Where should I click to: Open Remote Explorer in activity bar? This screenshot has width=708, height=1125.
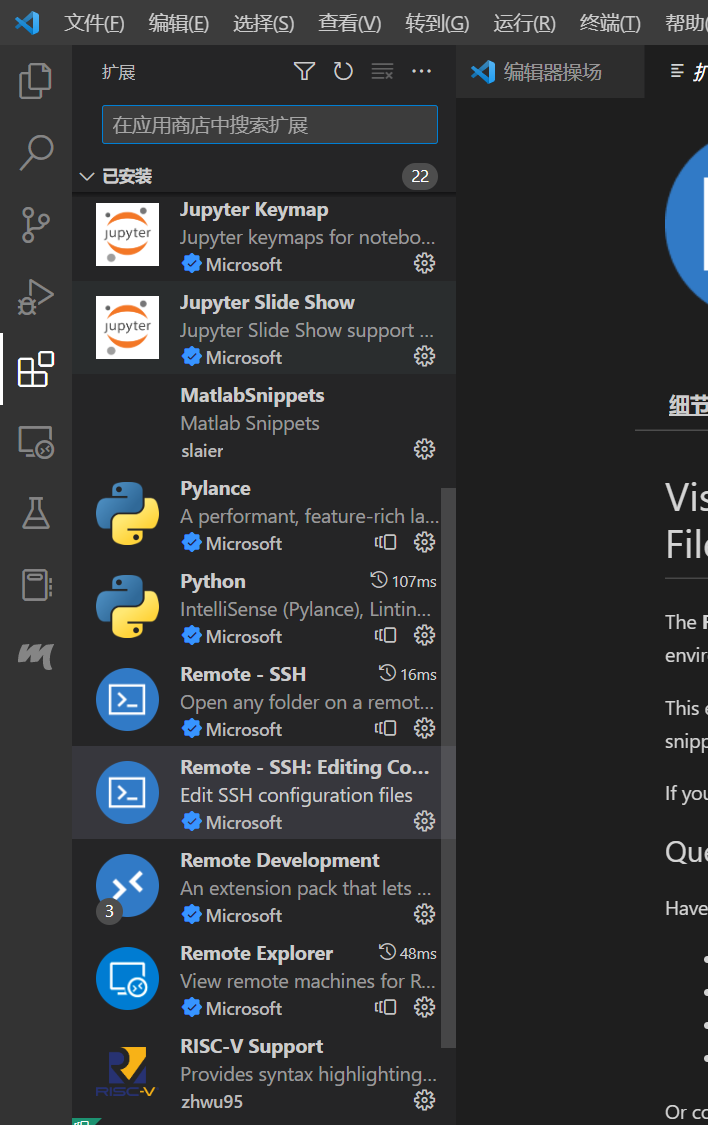35,442
